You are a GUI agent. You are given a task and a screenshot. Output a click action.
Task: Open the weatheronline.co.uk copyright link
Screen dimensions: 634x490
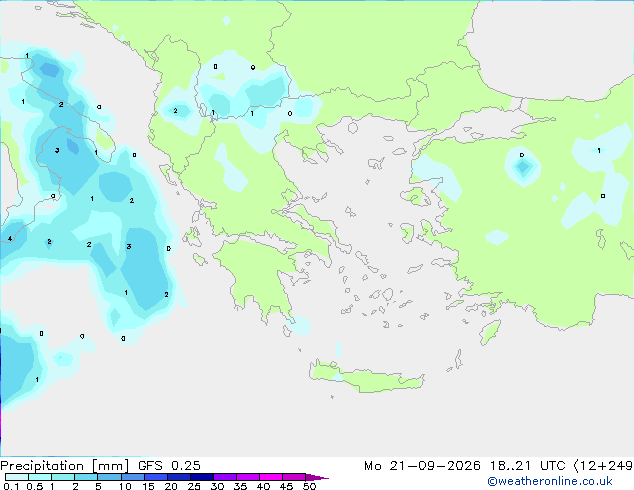(549, 481)
